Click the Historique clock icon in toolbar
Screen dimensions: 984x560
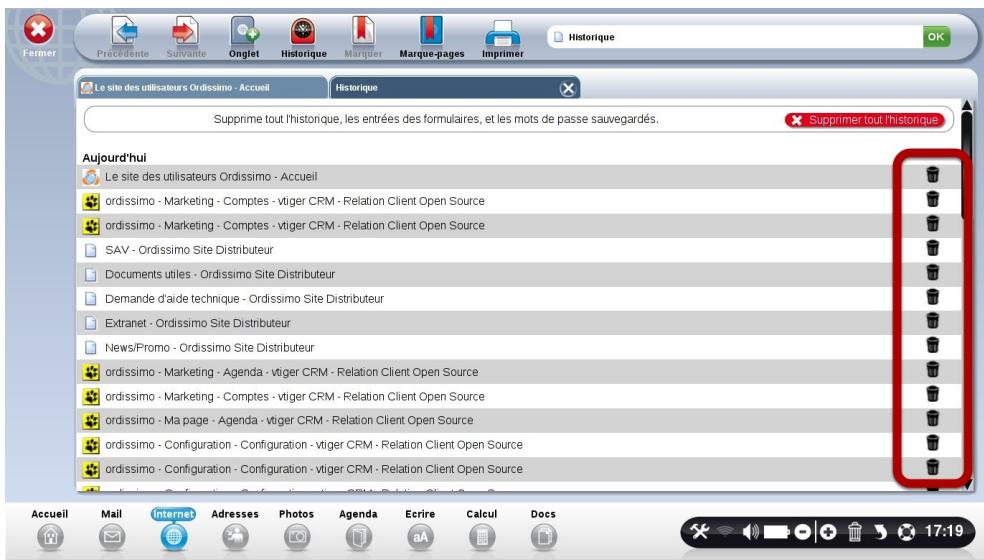tap(303, 31)
